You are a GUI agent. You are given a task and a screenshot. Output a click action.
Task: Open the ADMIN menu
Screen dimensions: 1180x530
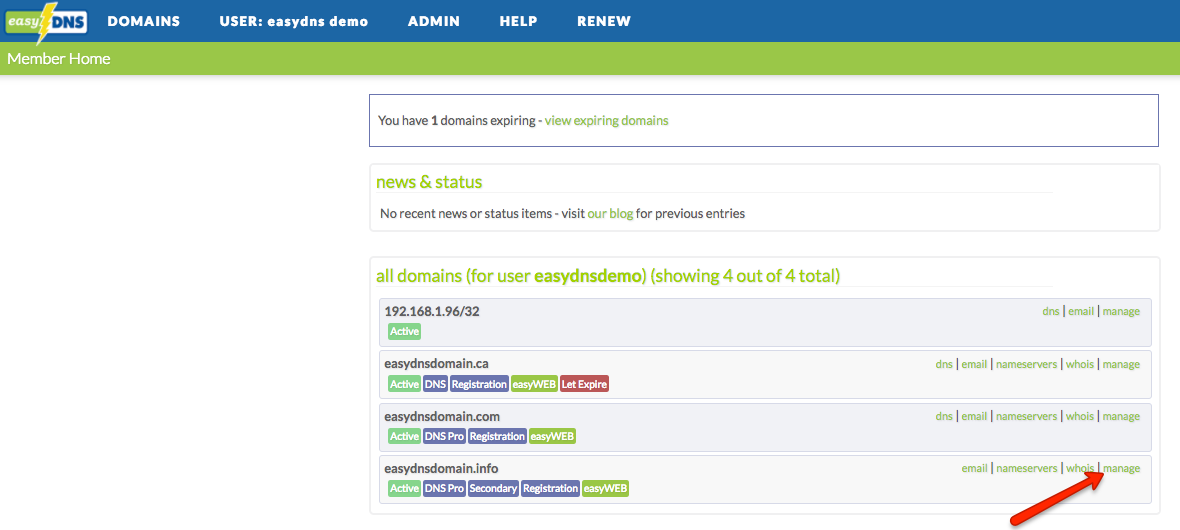pyautogui.click(x=433, y=22)
